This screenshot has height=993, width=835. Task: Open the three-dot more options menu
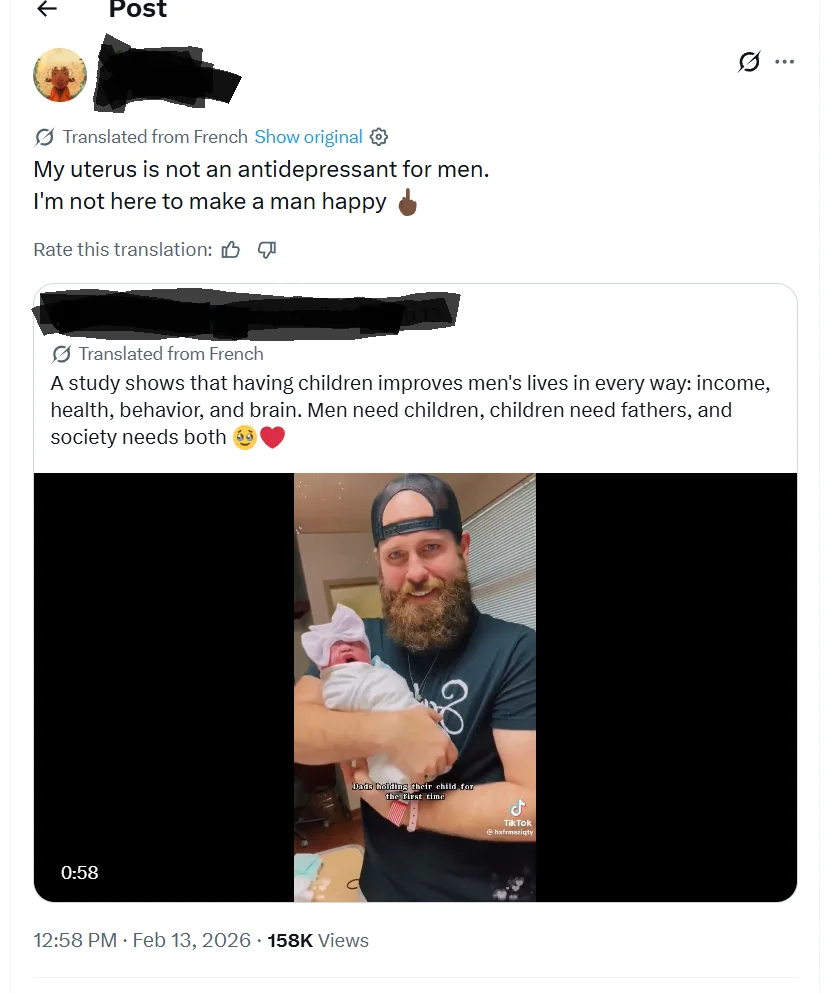(x=785, y=62)
